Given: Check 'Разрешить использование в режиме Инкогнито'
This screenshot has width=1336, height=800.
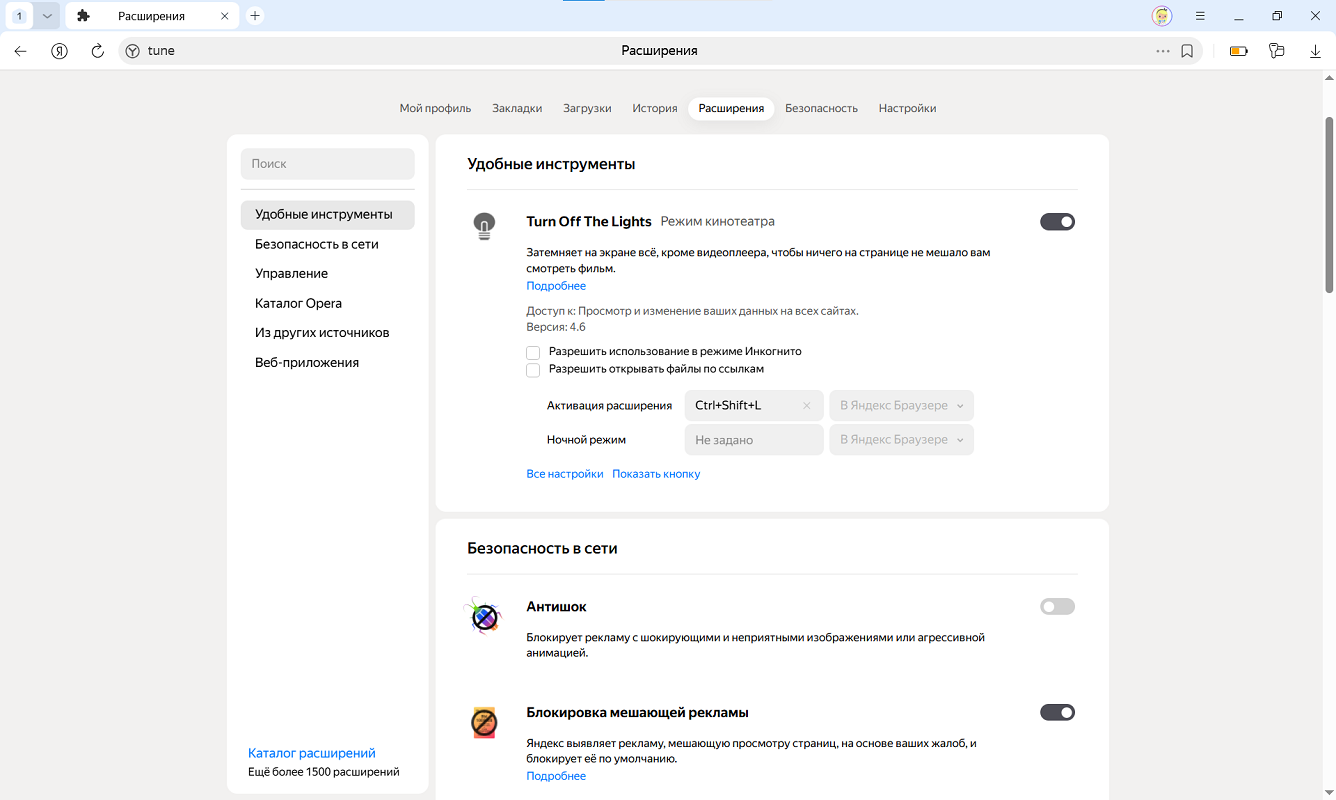Looking at the screenshot, I should (x=533, y=353).
